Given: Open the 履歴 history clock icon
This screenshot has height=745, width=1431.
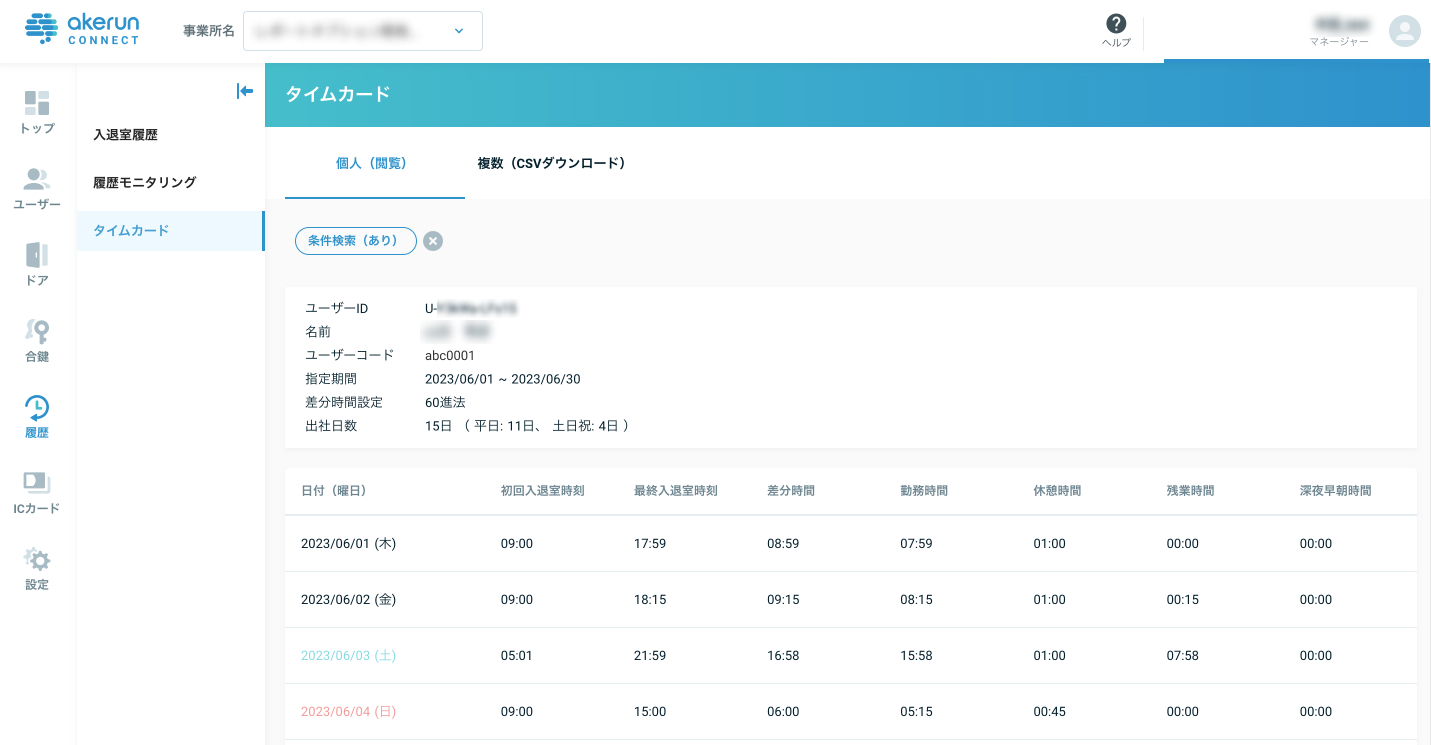Looking at the screenshot, I should pyautogui.click(x=37, y=407).
